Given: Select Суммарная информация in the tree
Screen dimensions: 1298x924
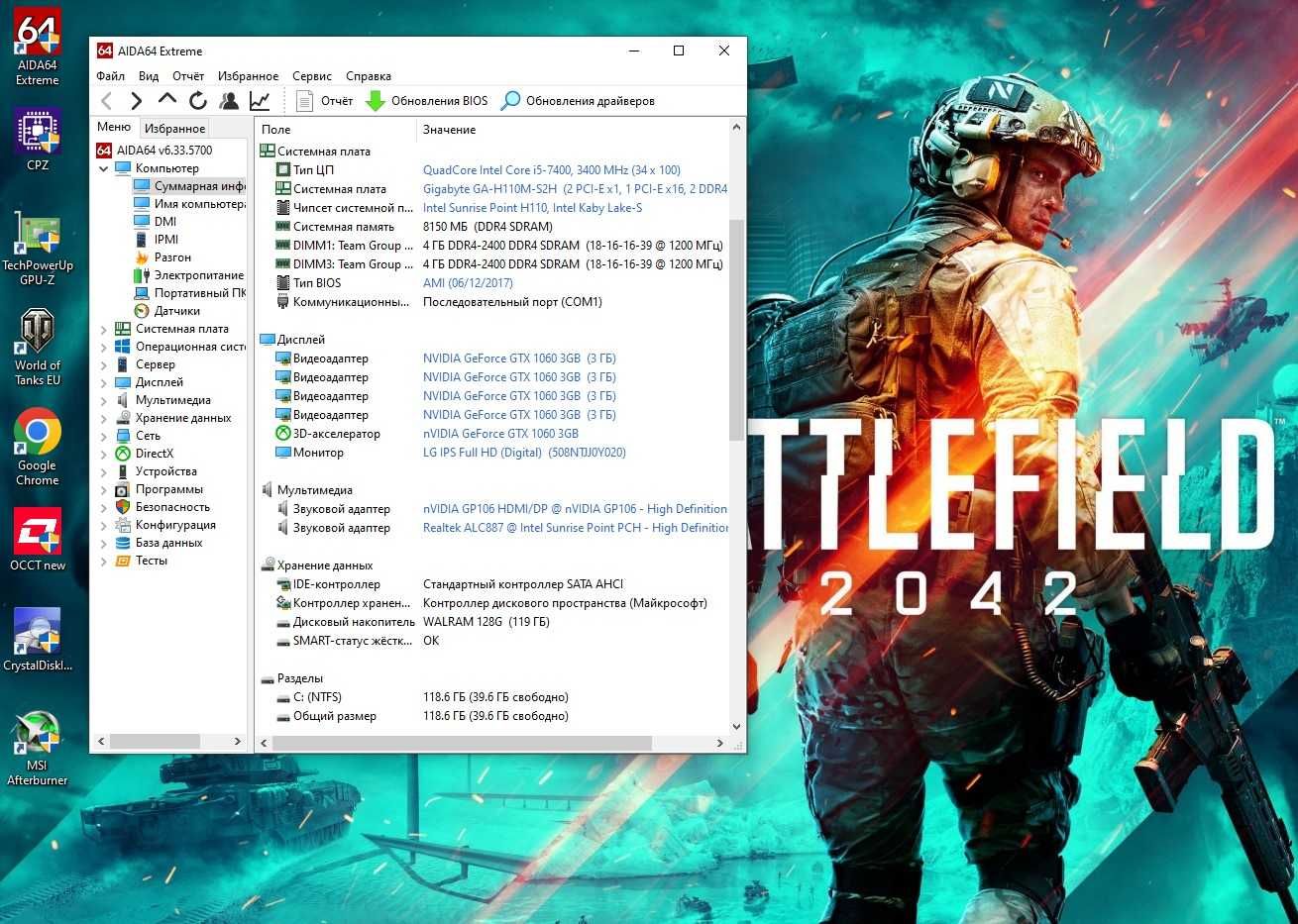Looking at the screenshot, I should pyautogui.click(x=189, y=186).
